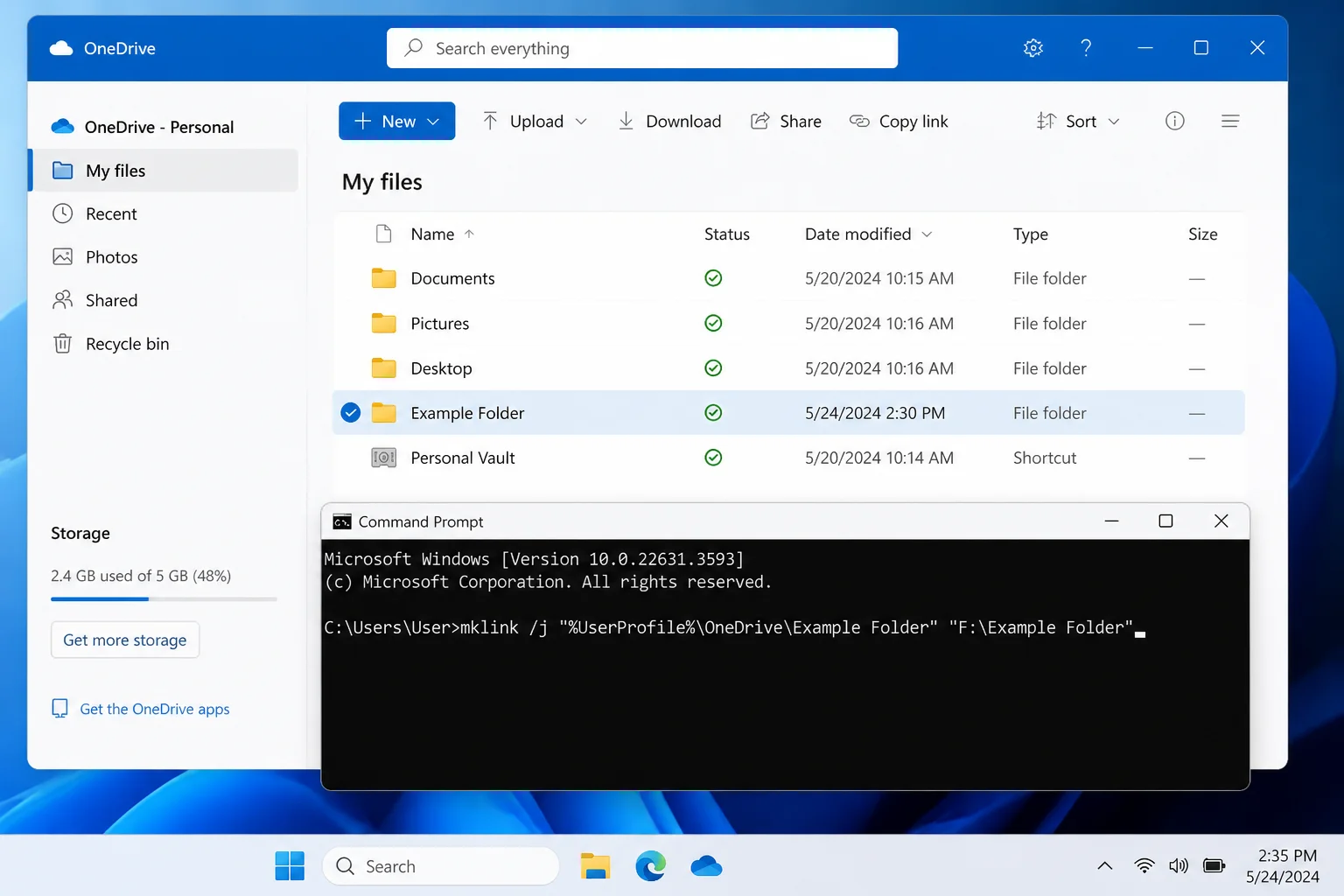Click sync status icon for Documents

click(713, 278)
